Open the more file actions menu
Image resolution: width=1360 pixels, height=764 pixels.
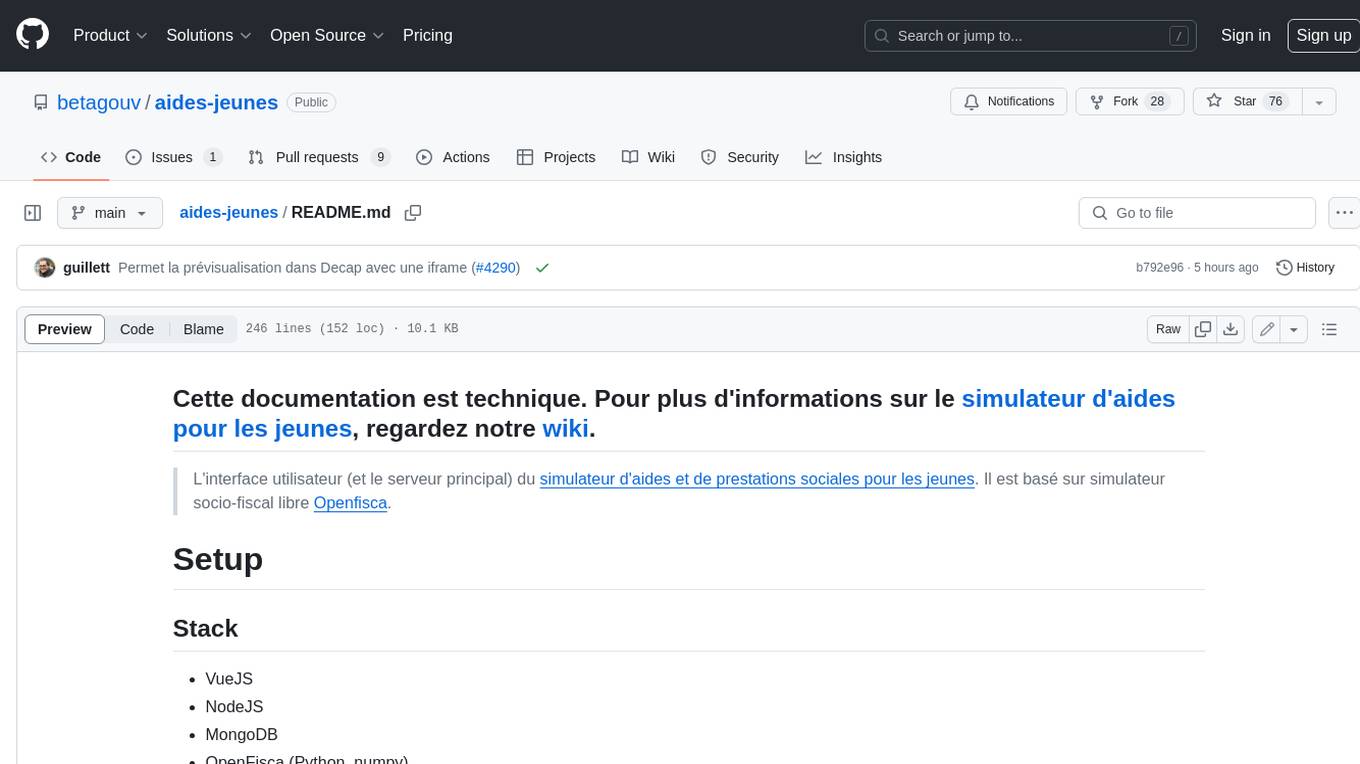point(1344,213)
